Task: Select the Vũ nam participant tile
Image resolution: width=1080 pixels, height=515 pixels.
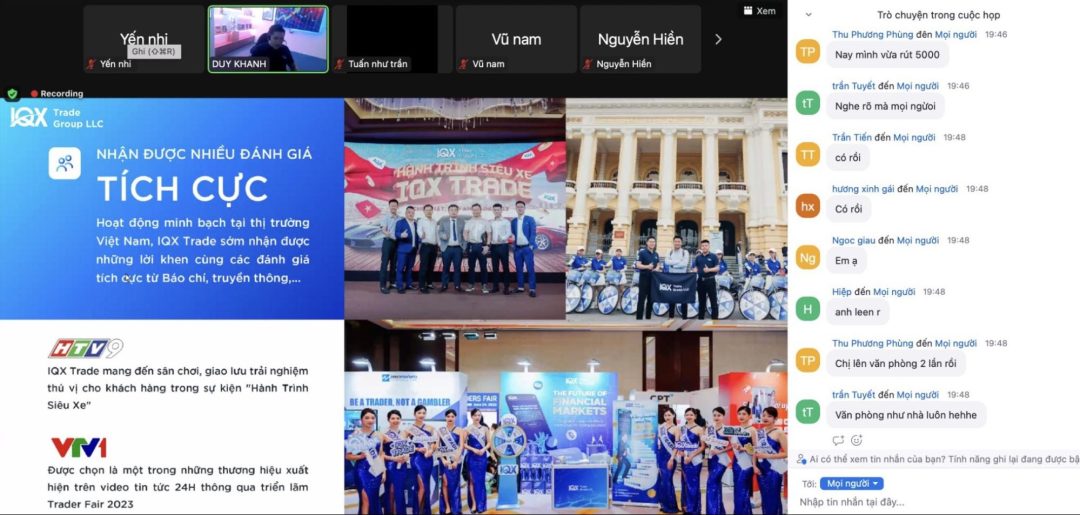Action: (516, 39)
